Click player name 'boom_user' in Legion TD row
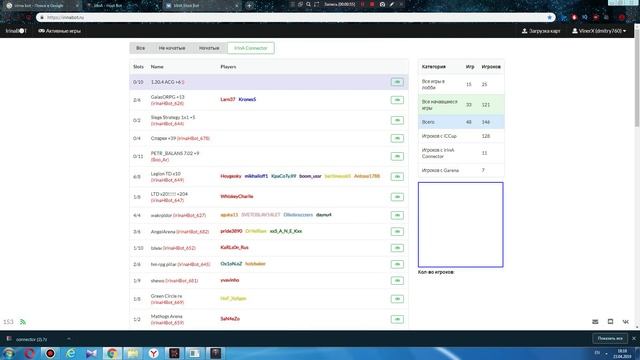 click(310, 176)
